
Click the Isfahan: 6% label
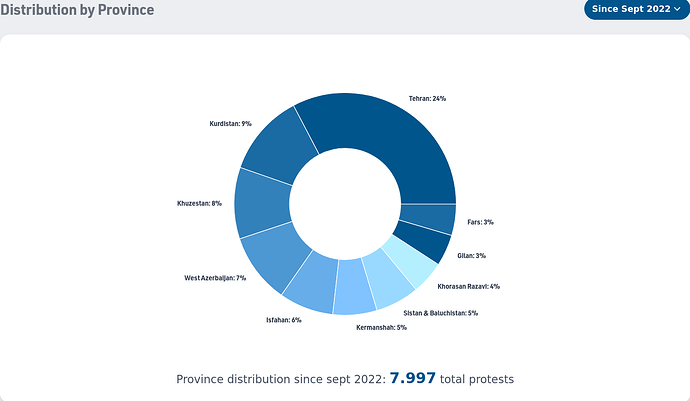pos(283,320)
